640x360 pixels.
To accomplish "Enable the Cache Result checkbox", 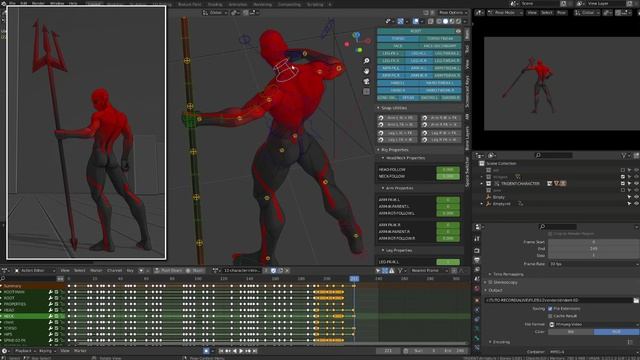I will (550, 316).
